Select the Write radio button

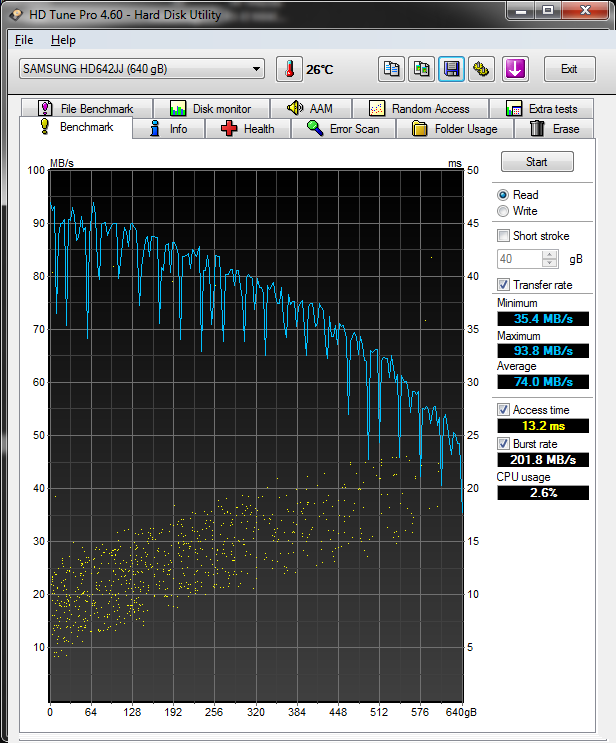coord(503,211)
